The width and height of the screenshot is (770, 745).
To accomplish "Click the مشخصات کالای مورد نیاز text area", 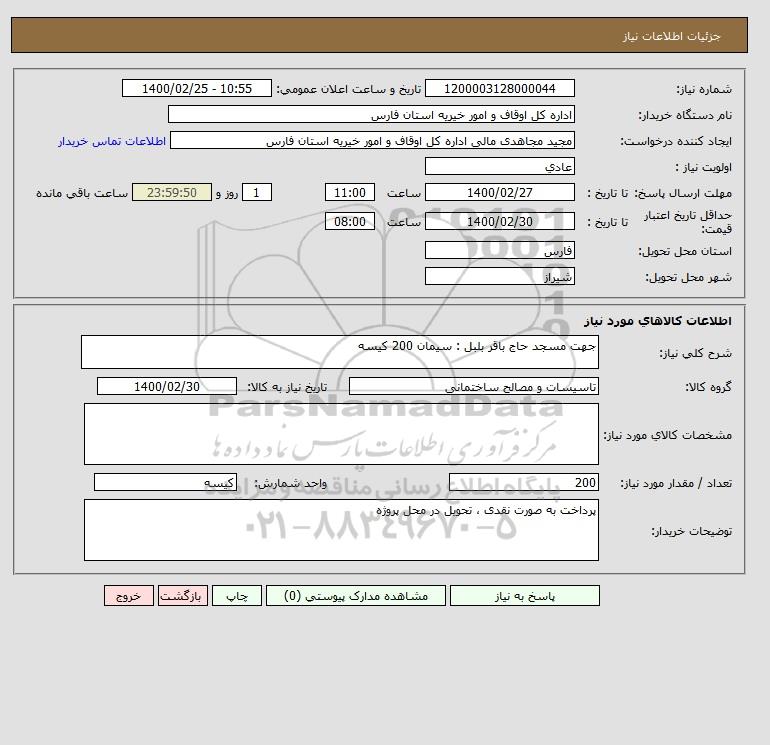I will click(x=341, y=434).
